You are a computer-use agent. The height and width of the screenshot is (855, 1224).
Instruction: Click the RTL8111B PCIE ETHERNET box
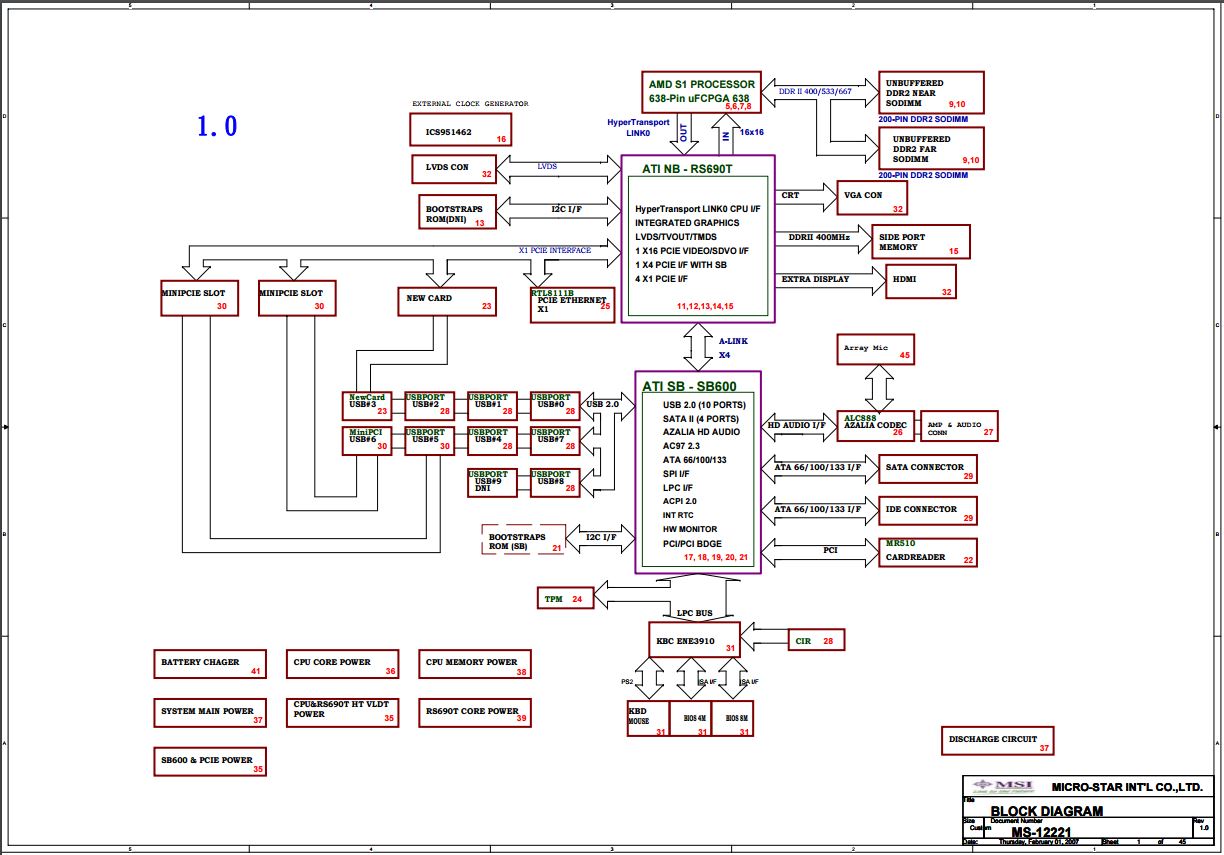(x=571, y=304)
